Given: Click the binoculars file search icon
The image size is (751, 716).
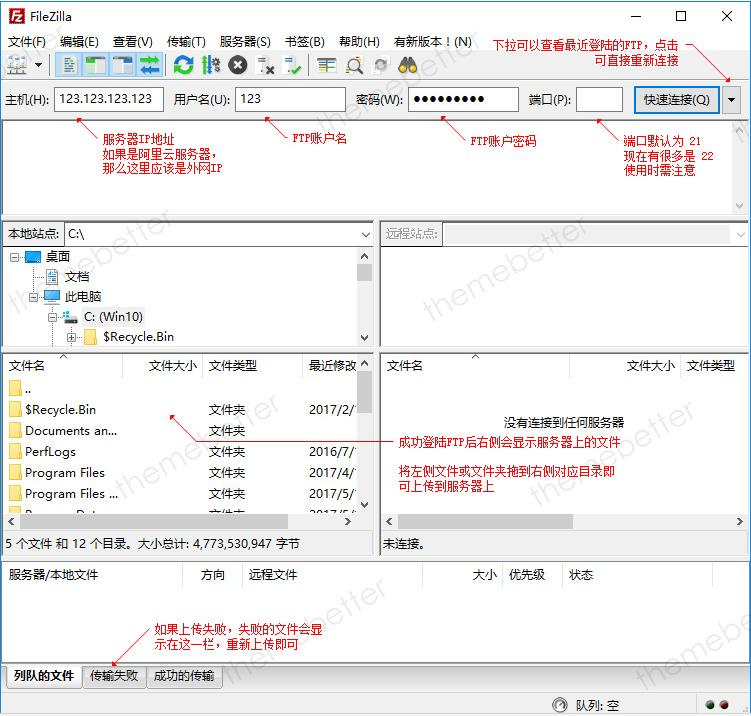Looking at the screenshot, I should tap(408, 65).
